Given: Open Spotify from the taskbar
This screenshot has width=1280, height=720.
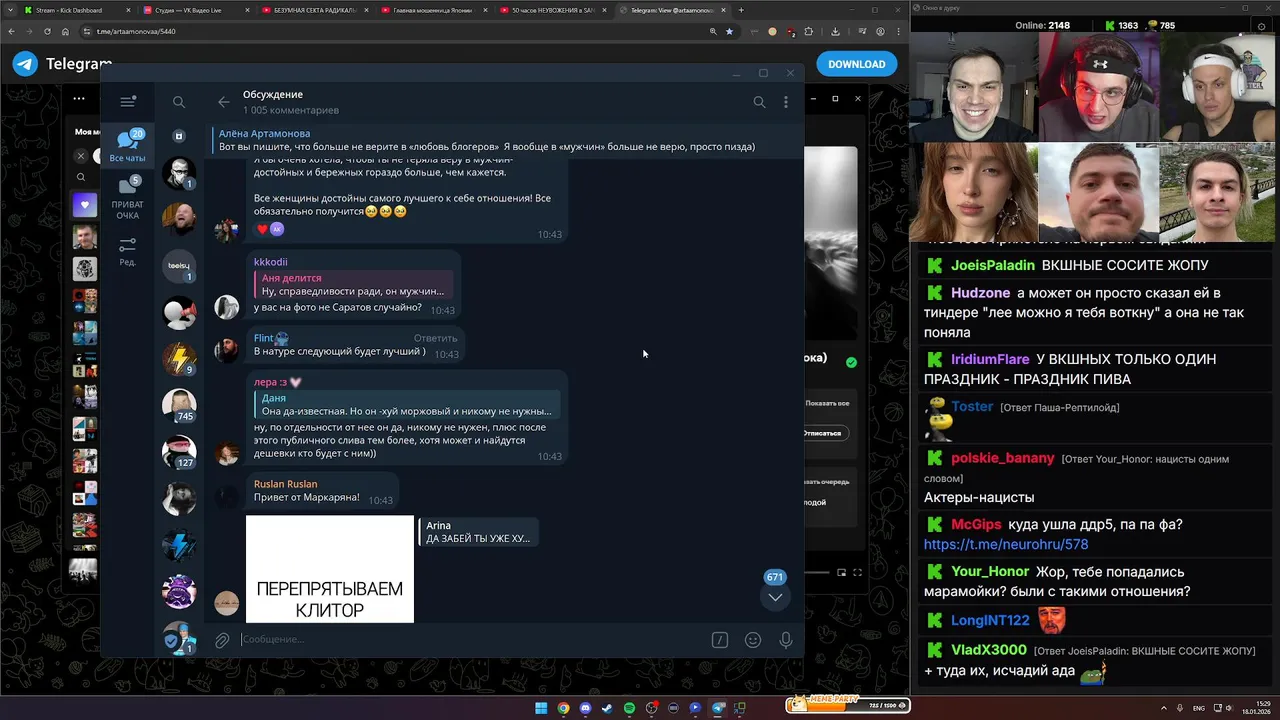Looking at the screenshot, I should coord(629,708).
